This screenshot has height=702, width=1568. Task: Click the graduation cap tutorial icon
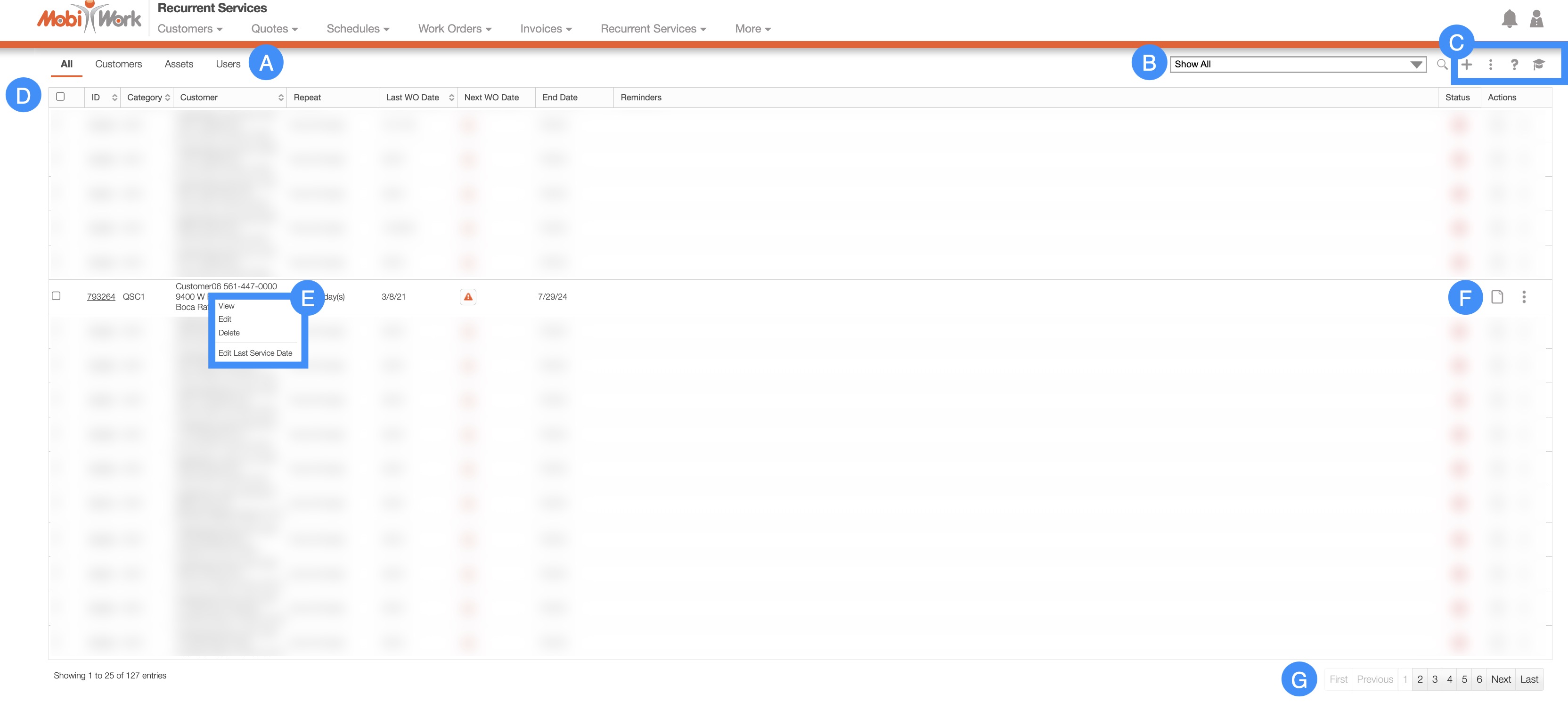click(x=1538, y=64)
